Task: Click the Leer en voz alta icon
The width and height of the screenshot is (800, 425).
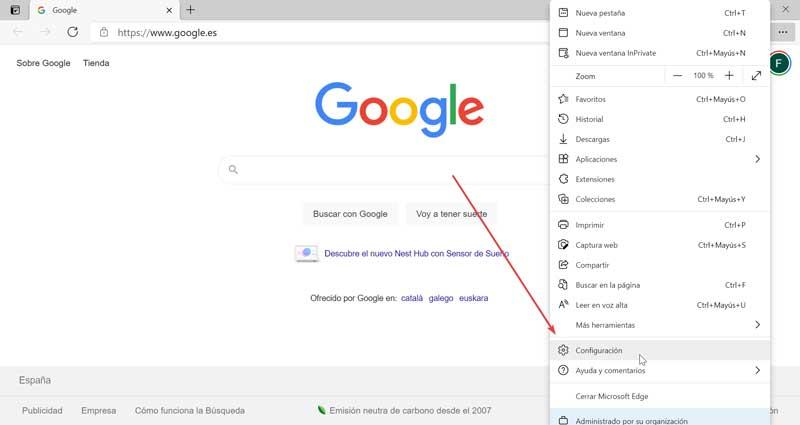Action: (x=563, y=305)
